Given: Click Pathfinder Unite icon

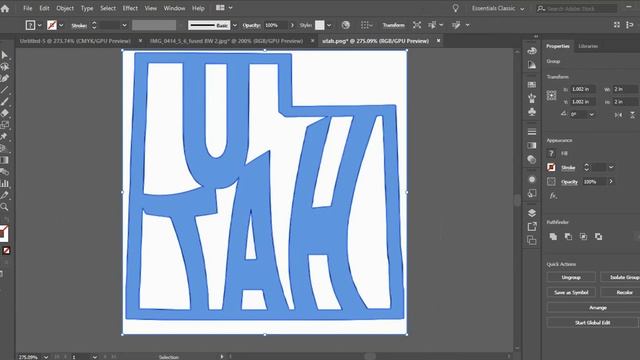Looking at the screenshot, I should pyautogui.click(x=553, y=237).
